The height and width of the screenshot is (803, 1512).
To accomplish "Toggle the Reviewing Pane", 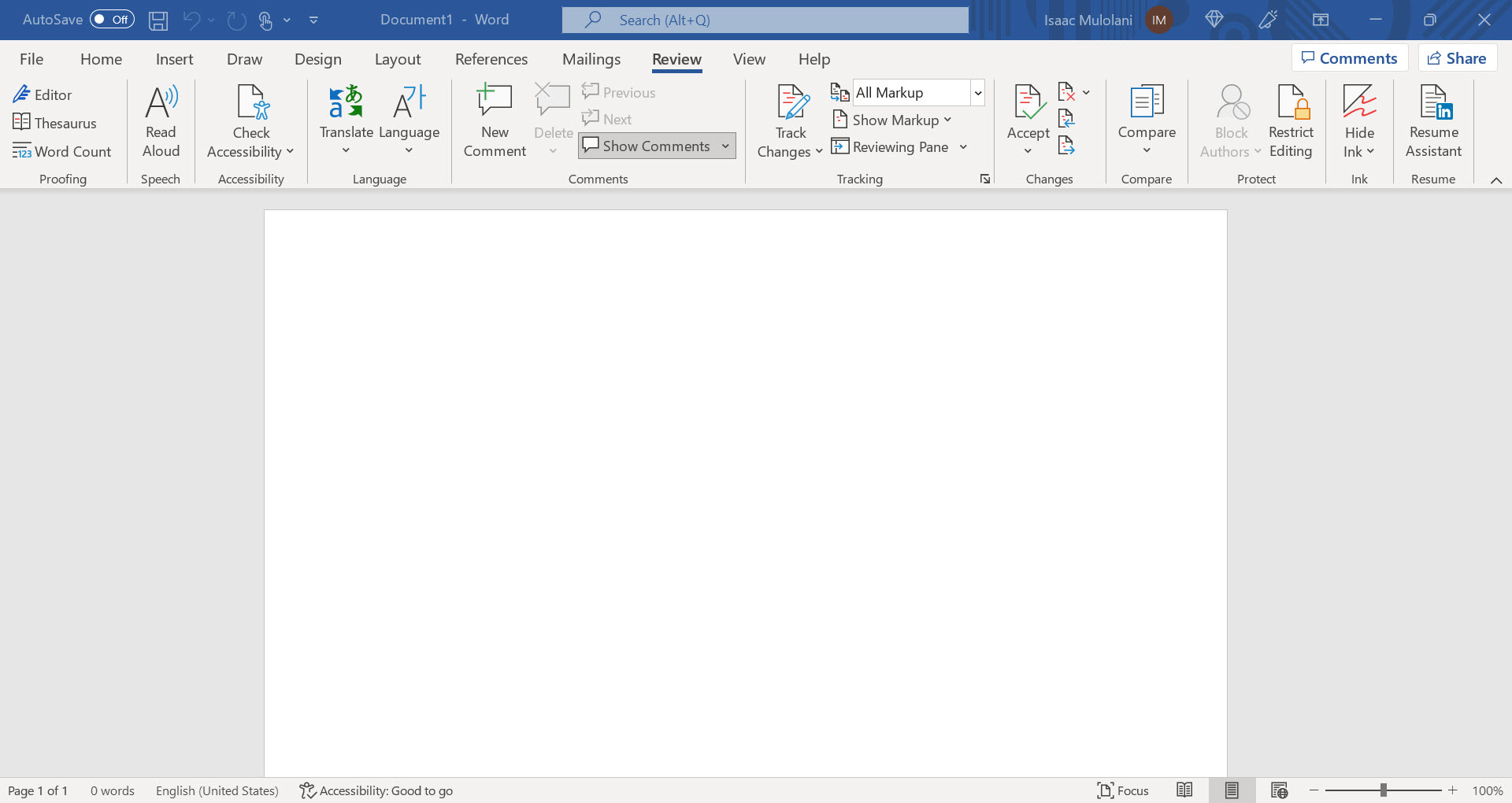I will (891, 146).
